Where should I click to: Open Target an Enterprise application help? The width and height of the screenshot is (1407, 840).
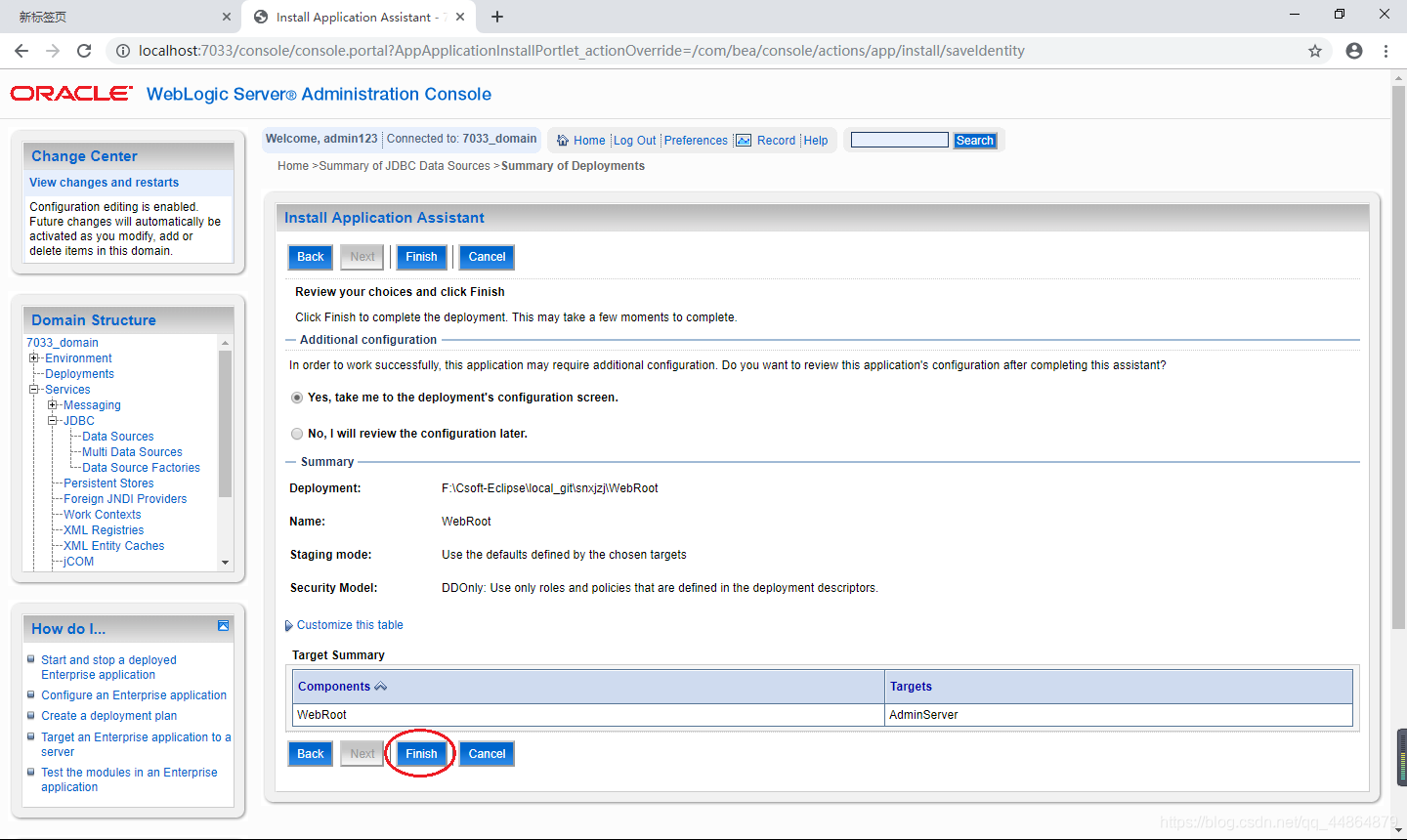tap(136, 744)
